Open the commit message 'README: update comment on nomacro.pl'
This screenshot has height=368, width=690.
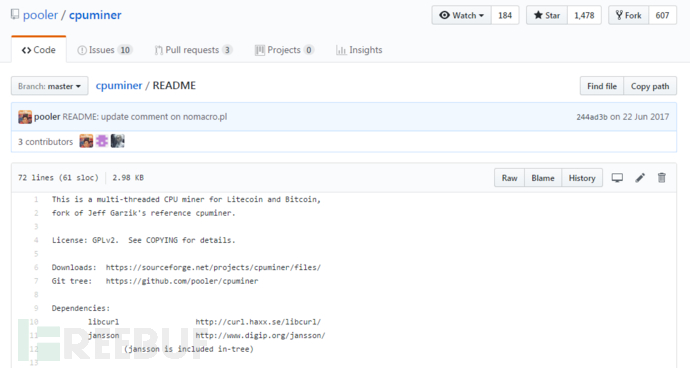pos(145,117)
